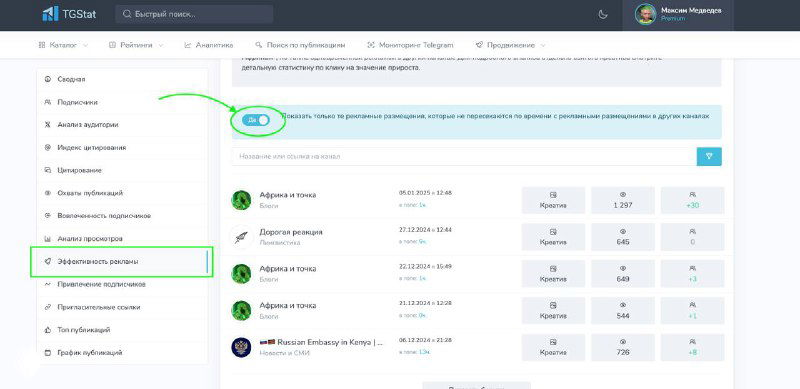Open the Аналитика menu item
Viewport: 800px width, 389px height.
click(x=209, y=45)
